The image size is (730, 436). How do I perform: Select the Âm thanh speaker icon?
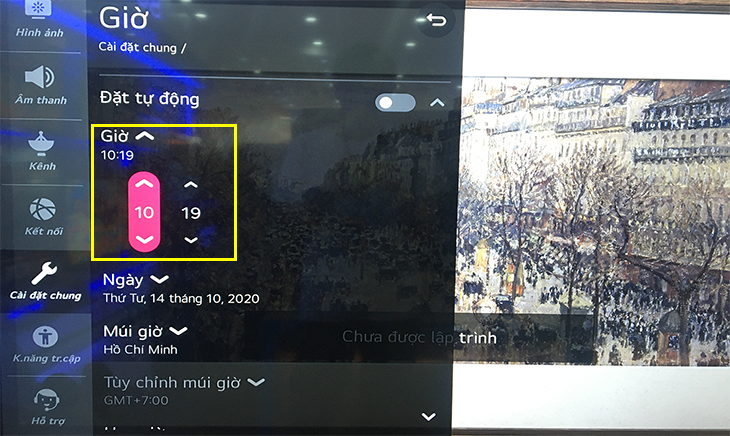pyautogui.click(x=40, y=77)
